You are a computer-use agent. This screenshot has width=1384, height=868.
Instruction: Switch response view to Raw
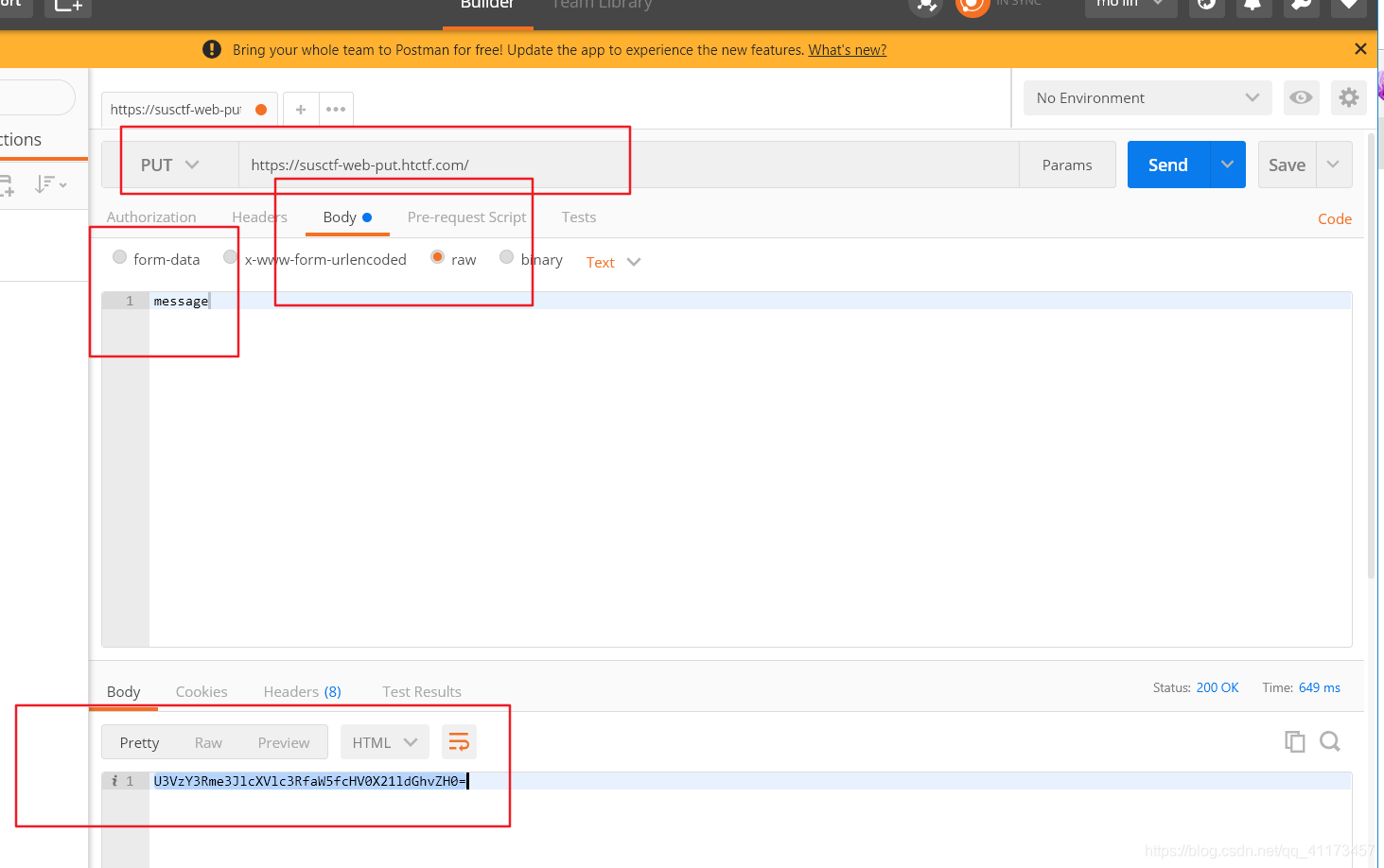tap(208, 742)
